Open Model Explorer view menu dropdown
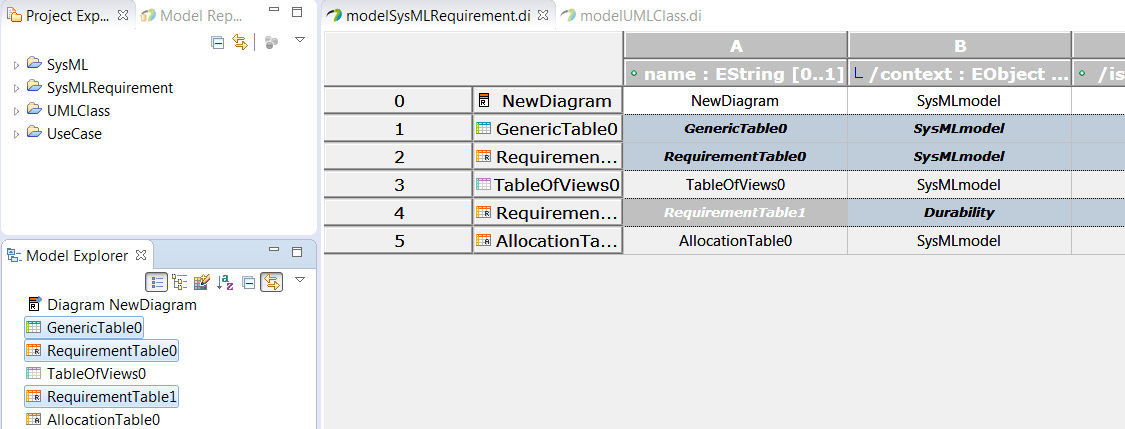 click(x=301, y=280)
